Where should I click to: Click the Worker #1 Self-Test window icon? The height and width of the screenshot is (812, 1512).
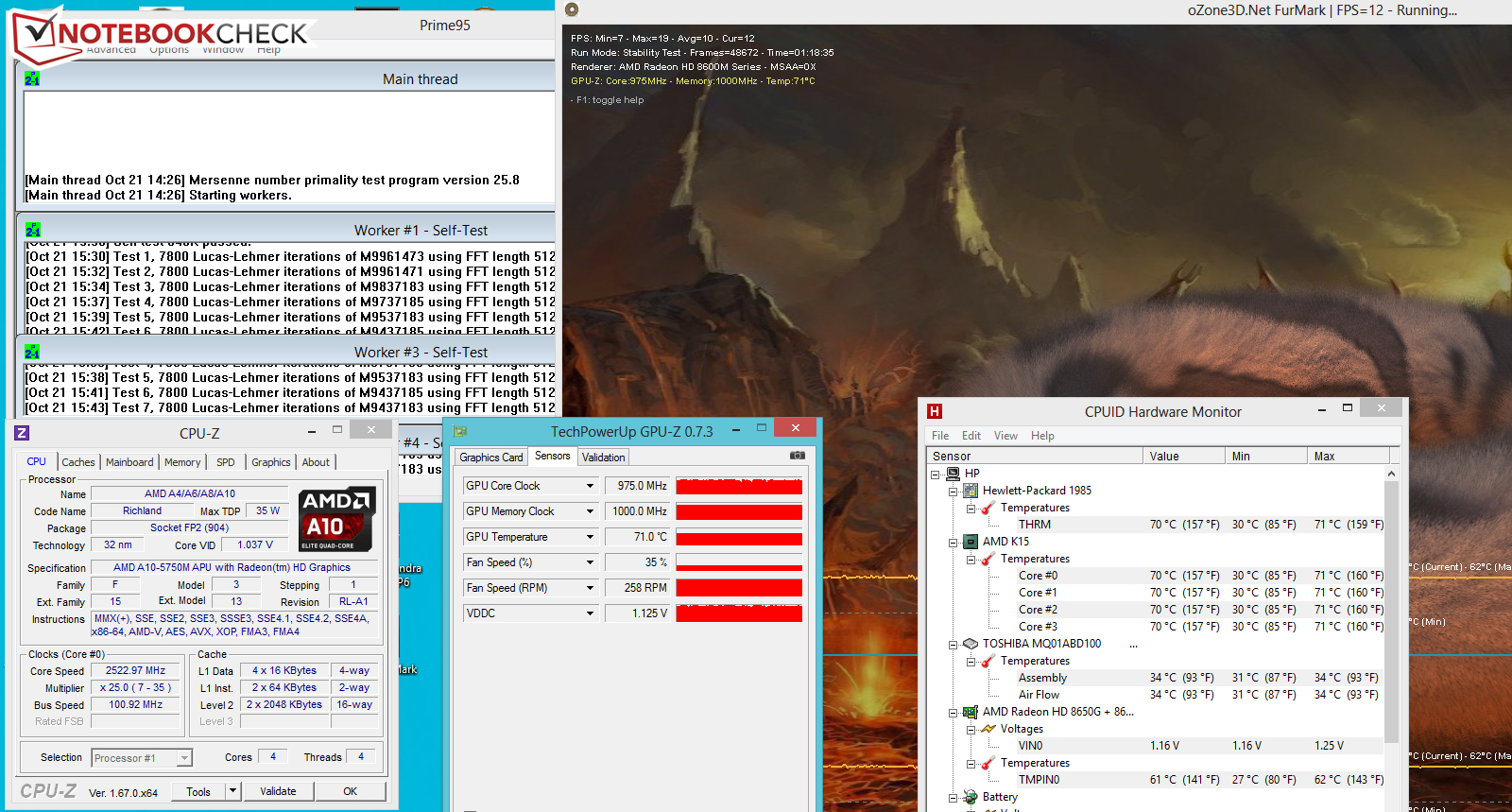pos(32,230)
